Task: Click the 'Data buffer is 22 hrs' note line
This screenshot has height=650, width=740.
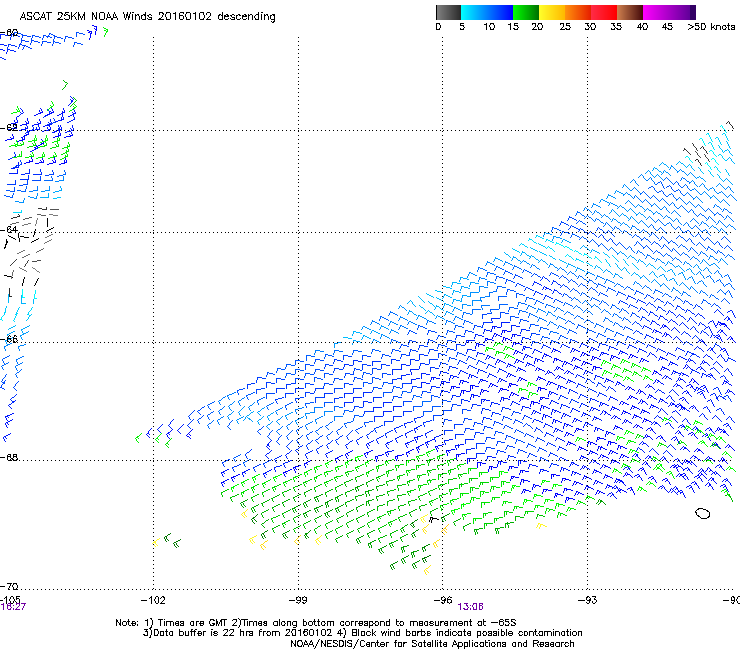Action: (362, 633)
